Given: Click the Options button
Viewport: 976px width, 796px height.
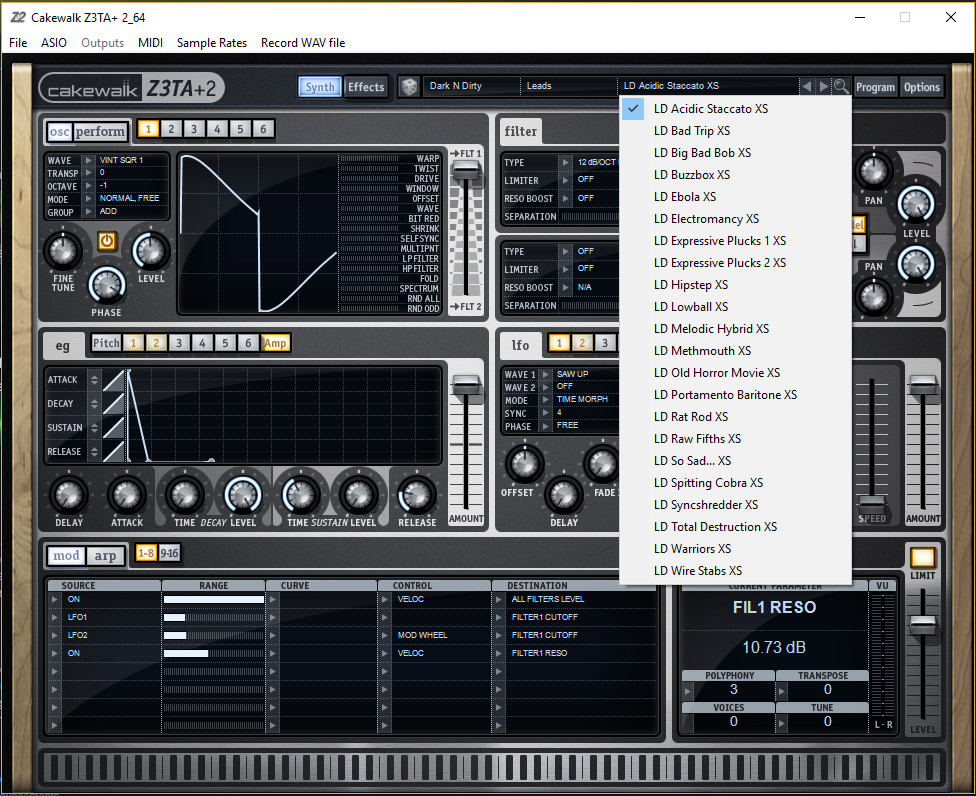Looking at the screenshot, I should (921, 87).
